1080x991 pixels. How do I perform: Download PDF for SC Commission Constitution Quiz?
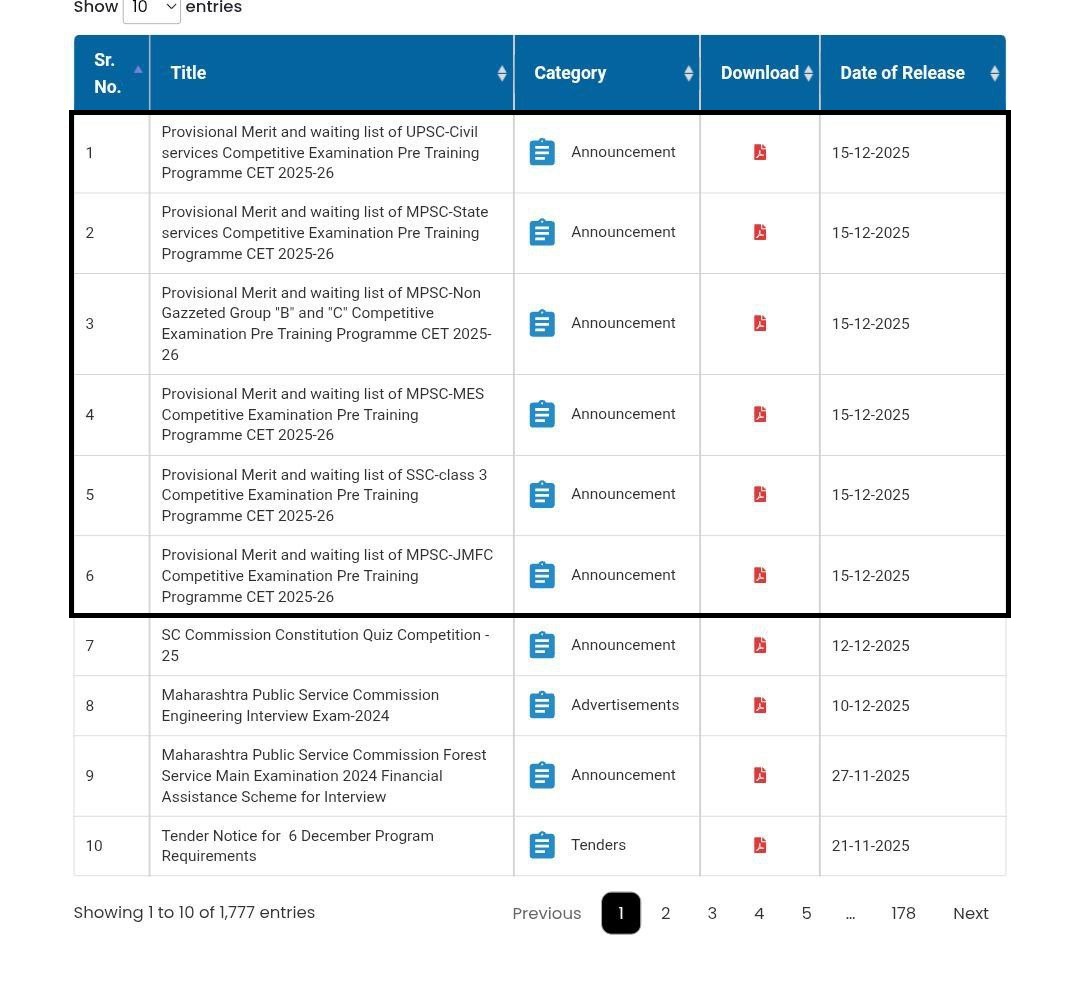(x=760, y=645)
